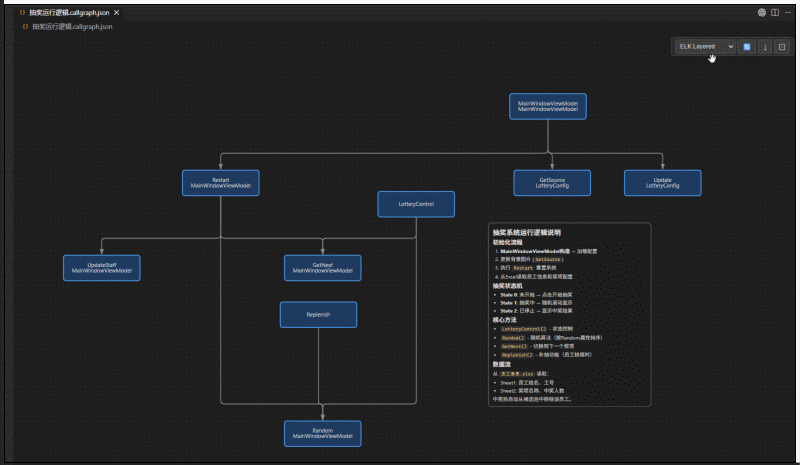Click the blue refresh layout icon

pos(747,47)
